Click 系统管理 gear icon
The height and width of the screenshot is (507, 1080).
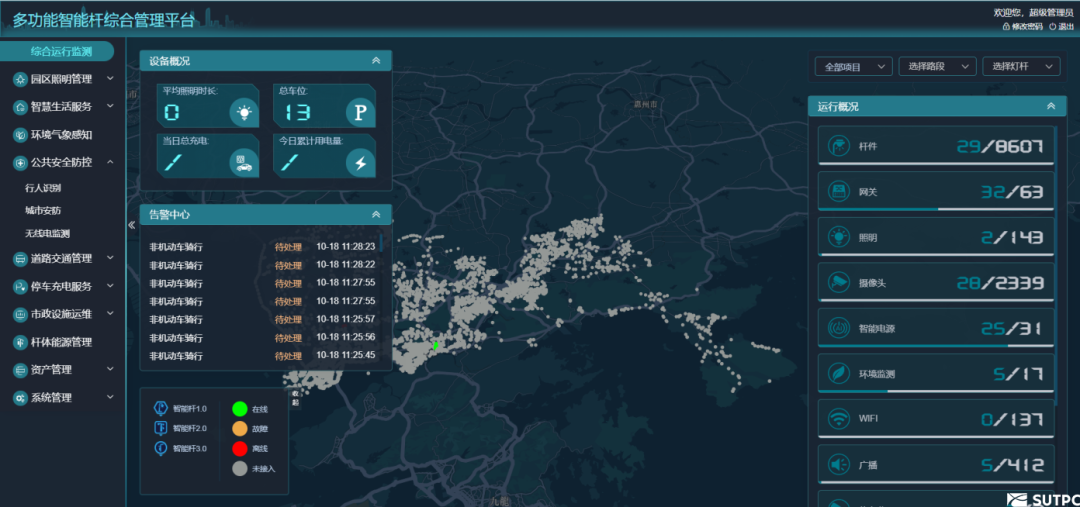point(21,397)
